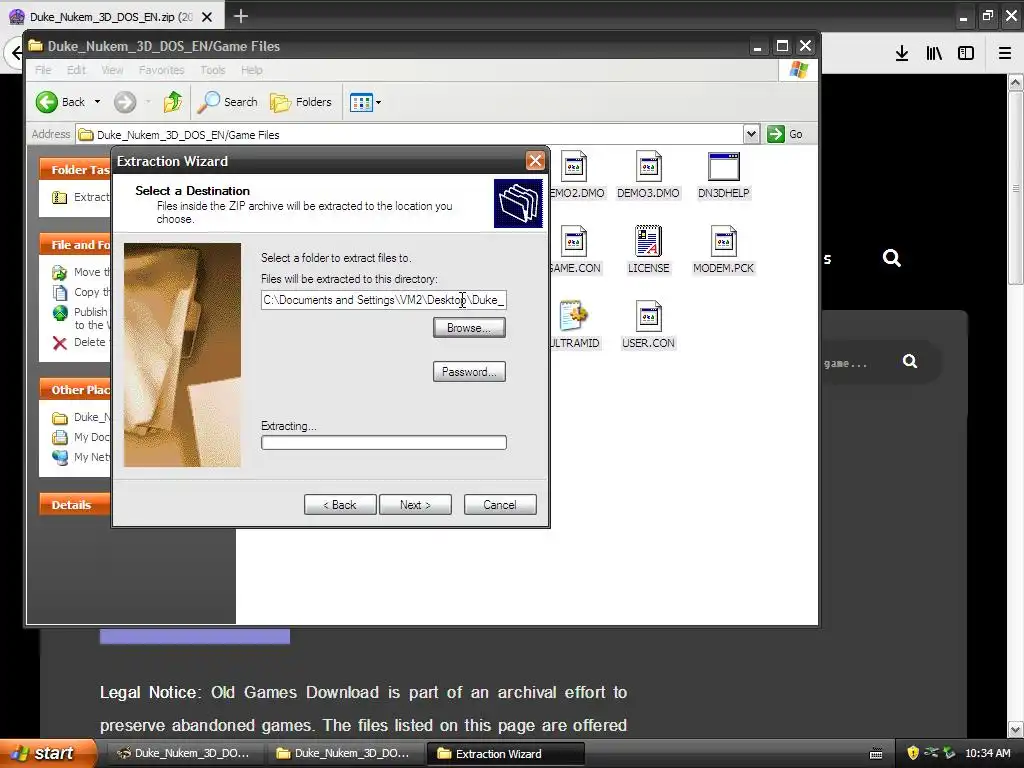Switch to Duke_Nukem_3D_DO folder taskbar button
The width and height of the screenshot is (1024, 768).
click(x=345, y=754)
